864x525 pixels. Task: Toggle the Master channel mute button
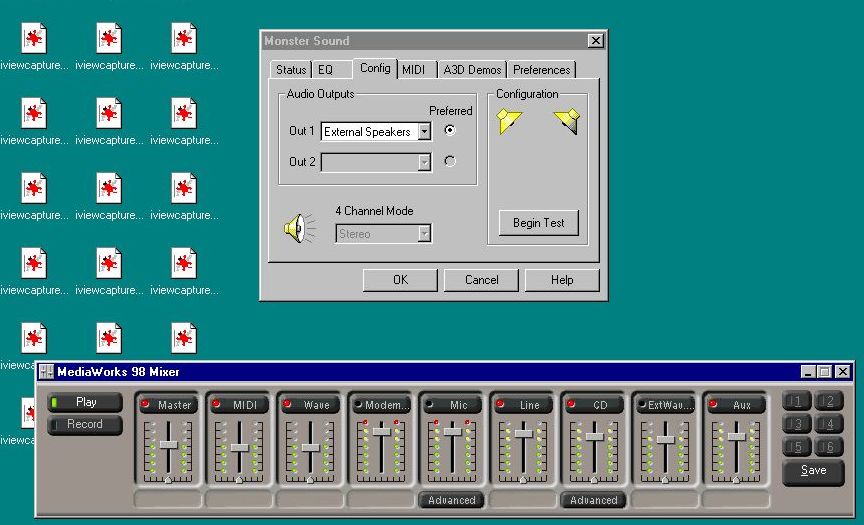[145, 404]
